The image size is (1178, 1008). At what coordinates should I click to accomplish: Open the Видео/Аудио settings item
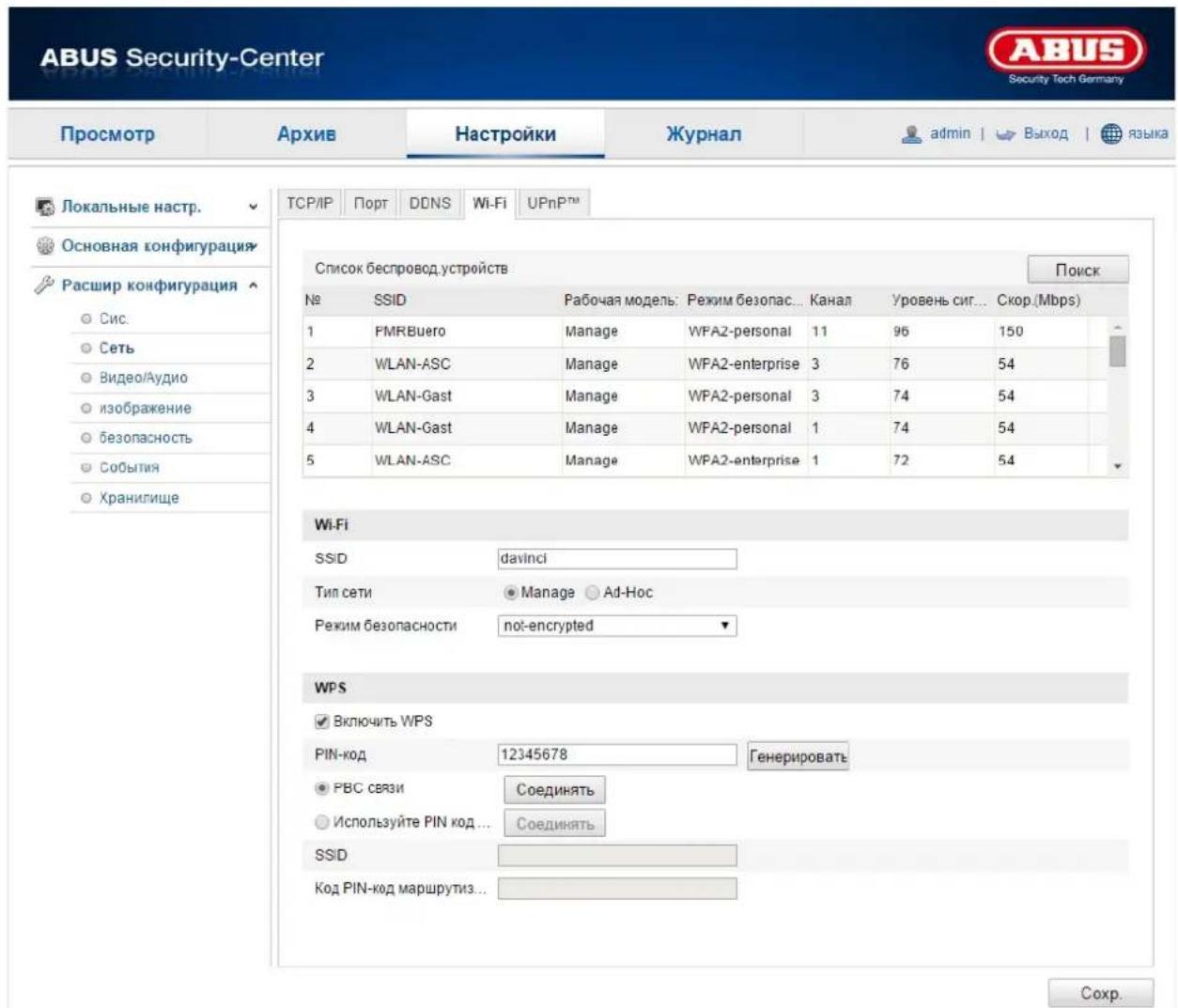[143, 378]
